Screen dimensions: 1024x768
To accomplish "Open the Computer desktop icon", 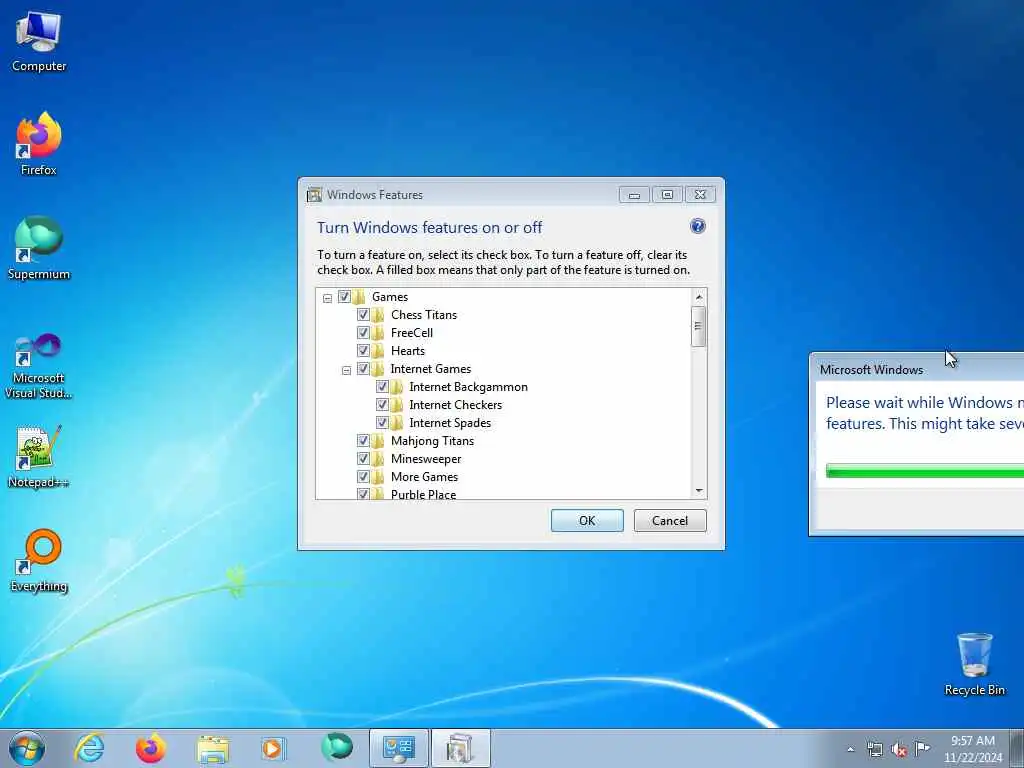I will 39,42.
